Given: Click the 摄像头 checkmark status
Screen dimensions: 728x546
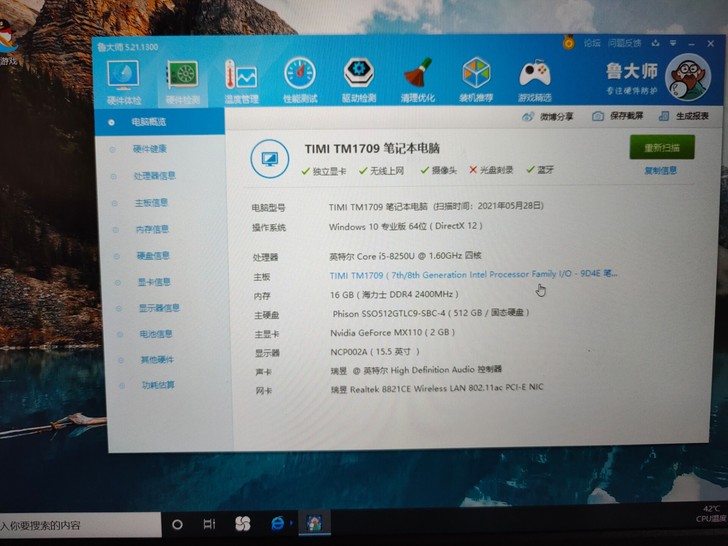Looking at the screenshot, I should coord(438,170).
